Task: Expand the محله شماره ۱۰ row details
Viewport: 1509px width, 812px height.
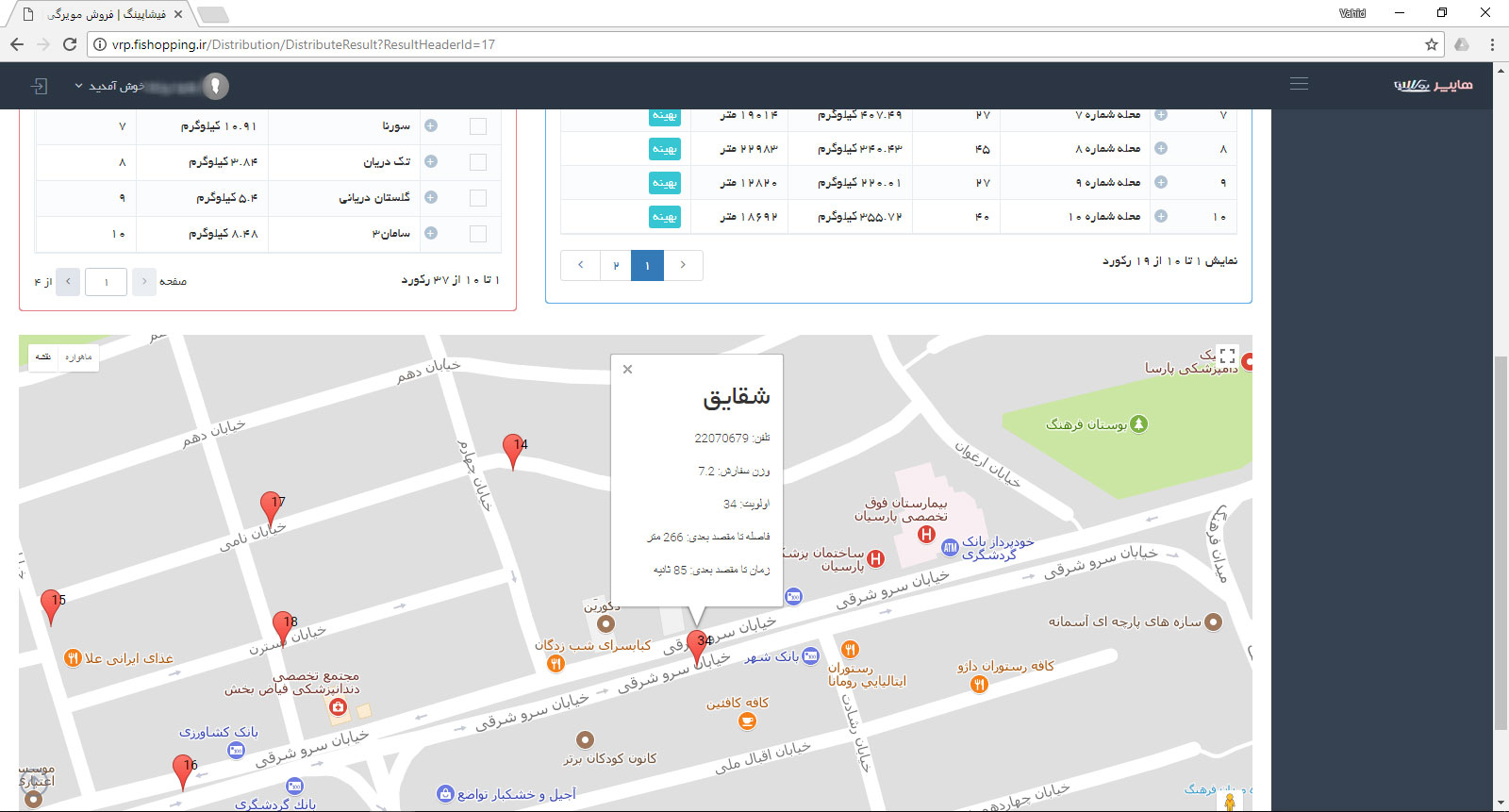Action: point(1161,217)
